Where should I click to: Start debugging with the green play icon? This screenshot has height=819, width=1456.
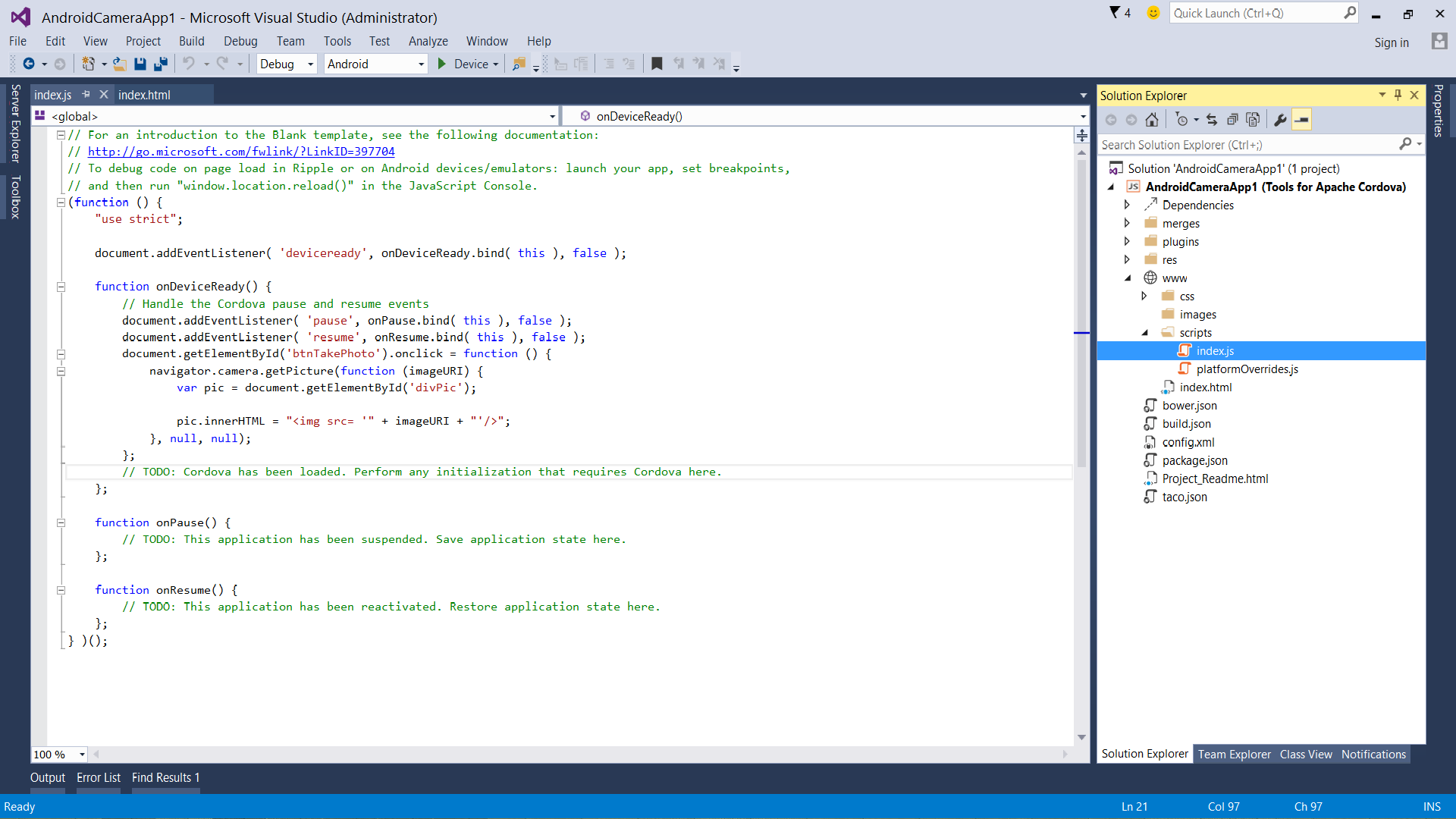442,64
